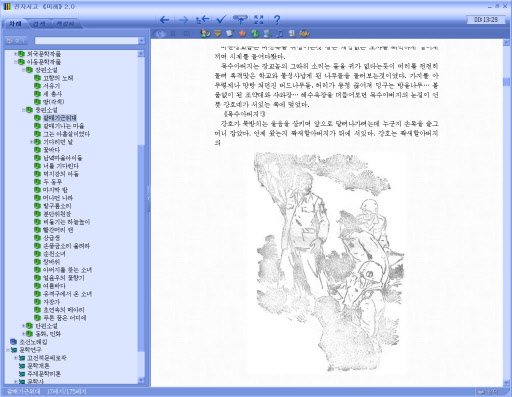
Task: Select 꽃바다 in the tree
Action: (51, 150)
